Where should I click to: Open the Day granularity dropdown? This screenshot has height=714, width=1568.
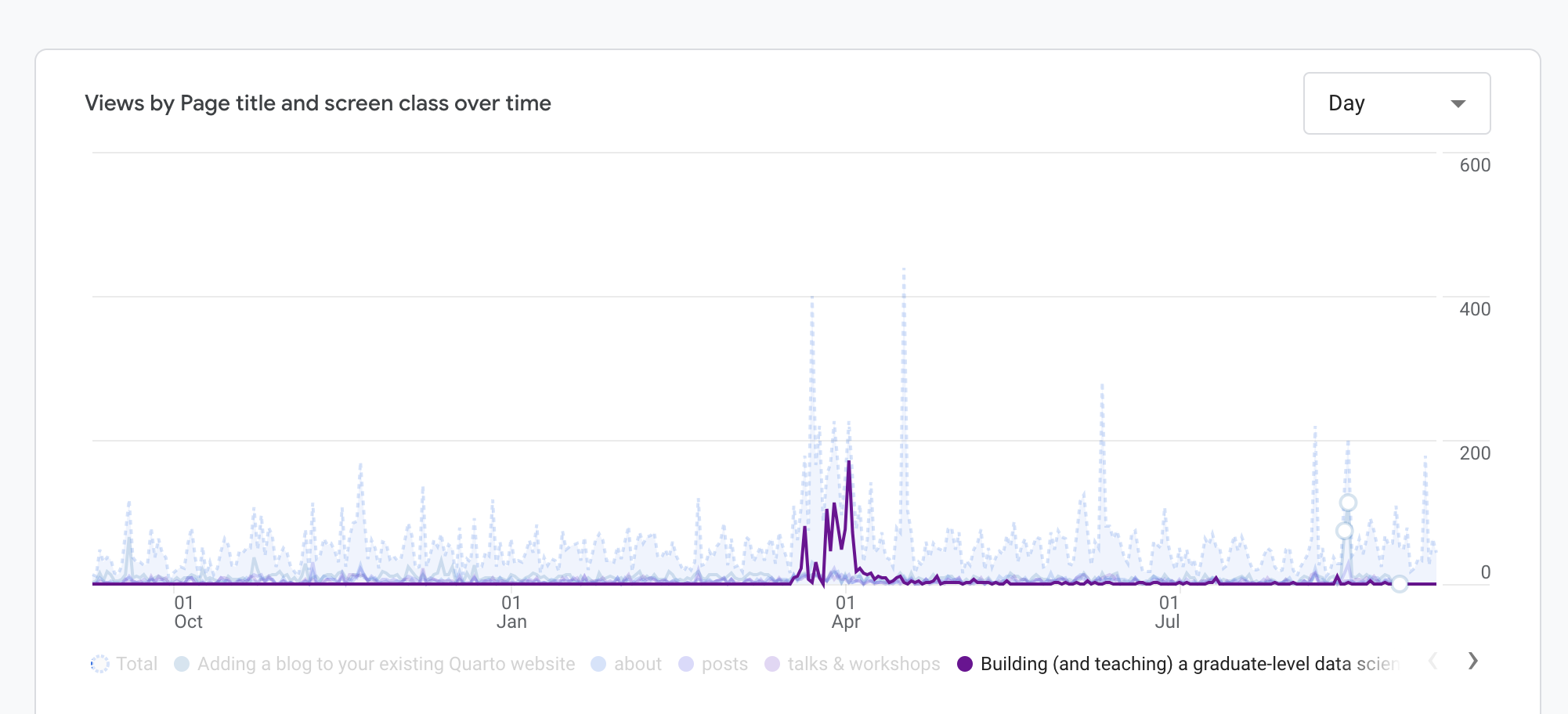(1396, 103)
